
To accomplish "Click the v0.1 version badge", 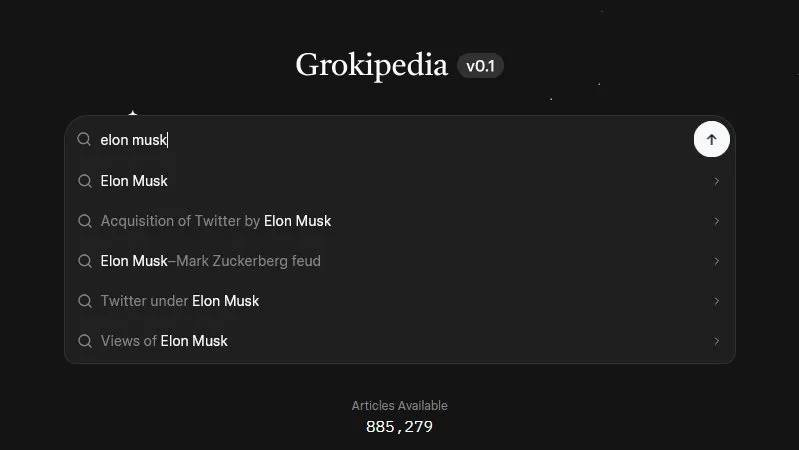I will click(480, 66).
